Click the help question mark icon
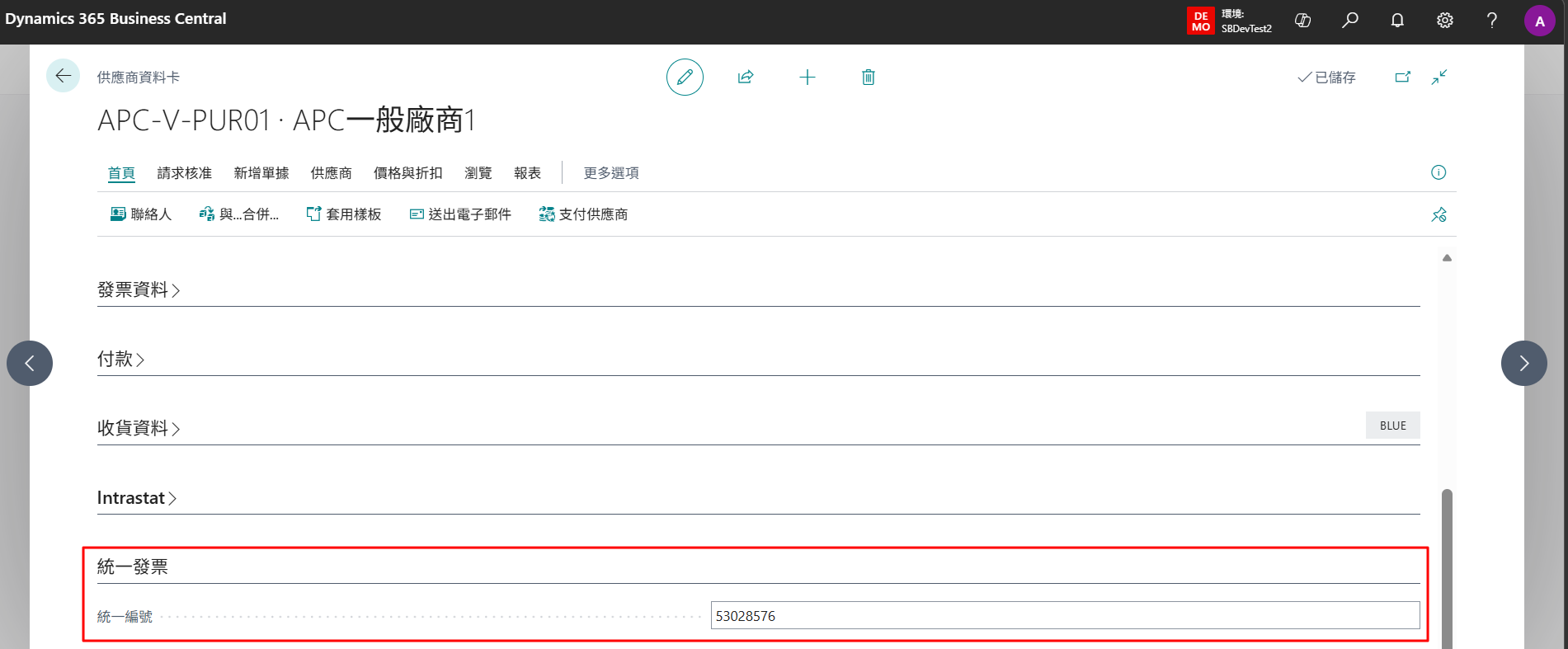The height and width of the screenshot is (649, 1568). coord(1492,21)
